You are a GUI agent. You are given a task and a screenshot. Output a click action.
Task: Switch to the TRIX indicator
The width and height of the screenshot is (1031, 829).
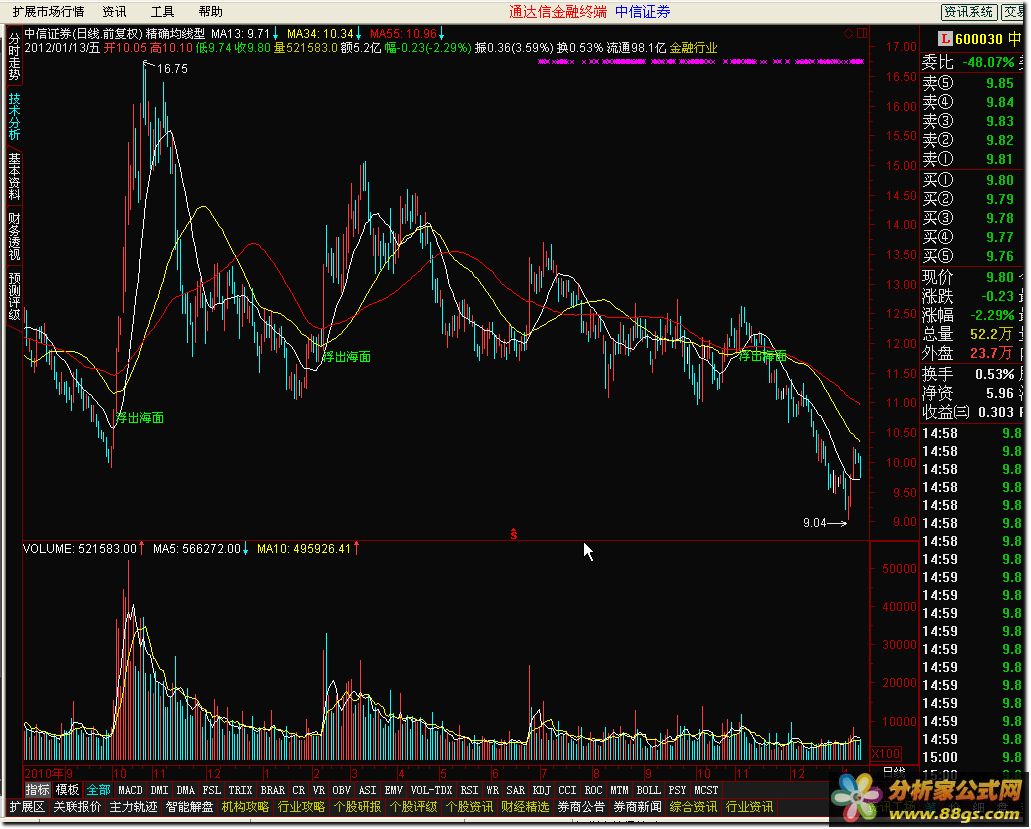240,790
